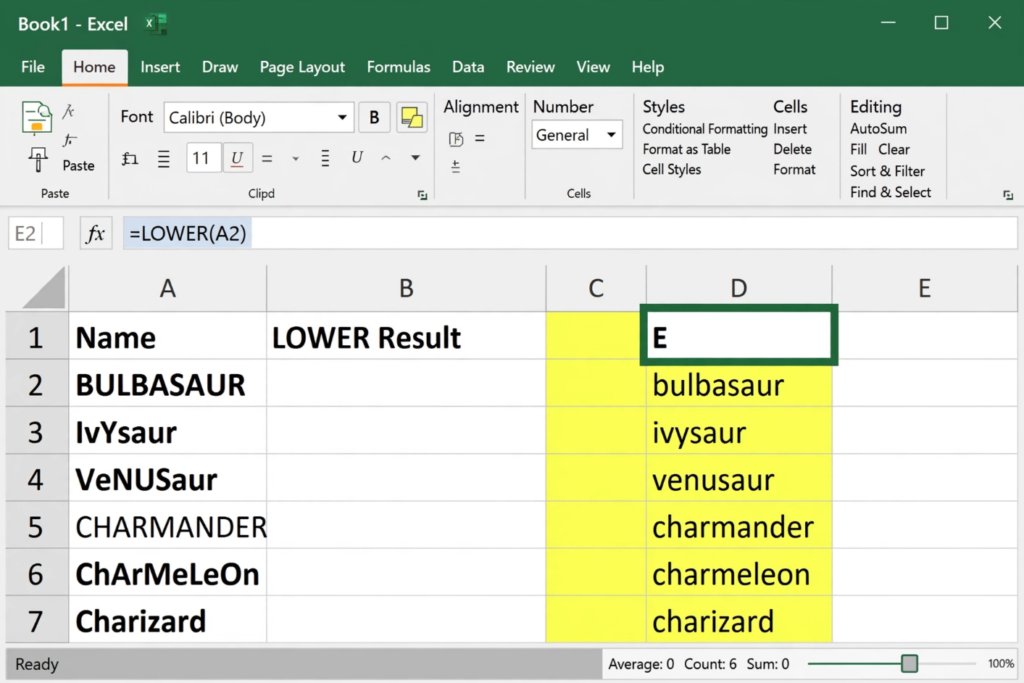Select column B header

(406, 288)
